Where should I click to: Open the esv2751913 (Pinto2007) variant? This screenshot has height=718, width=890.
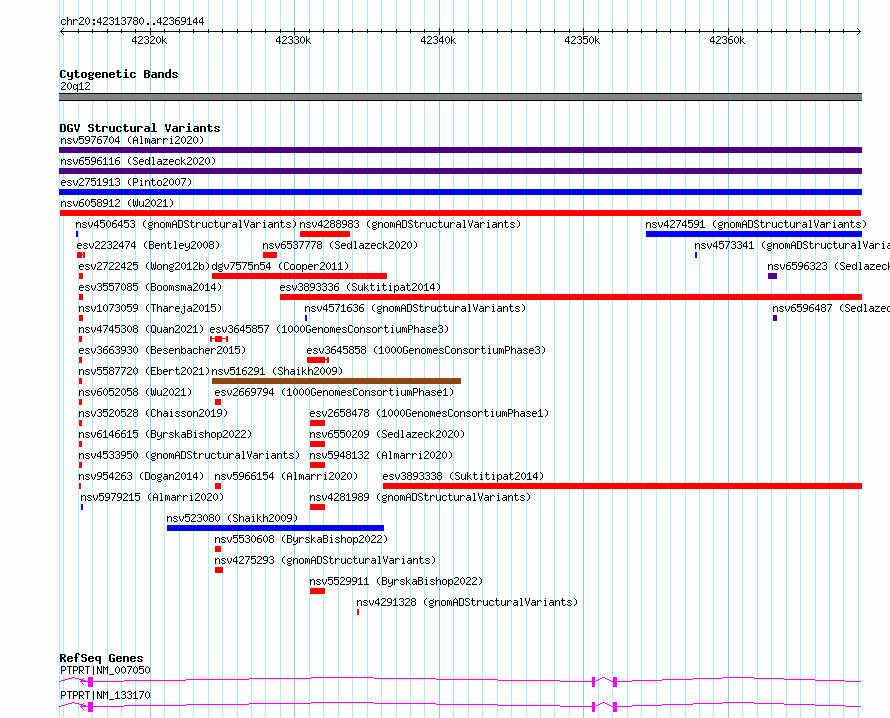[460, 192]
